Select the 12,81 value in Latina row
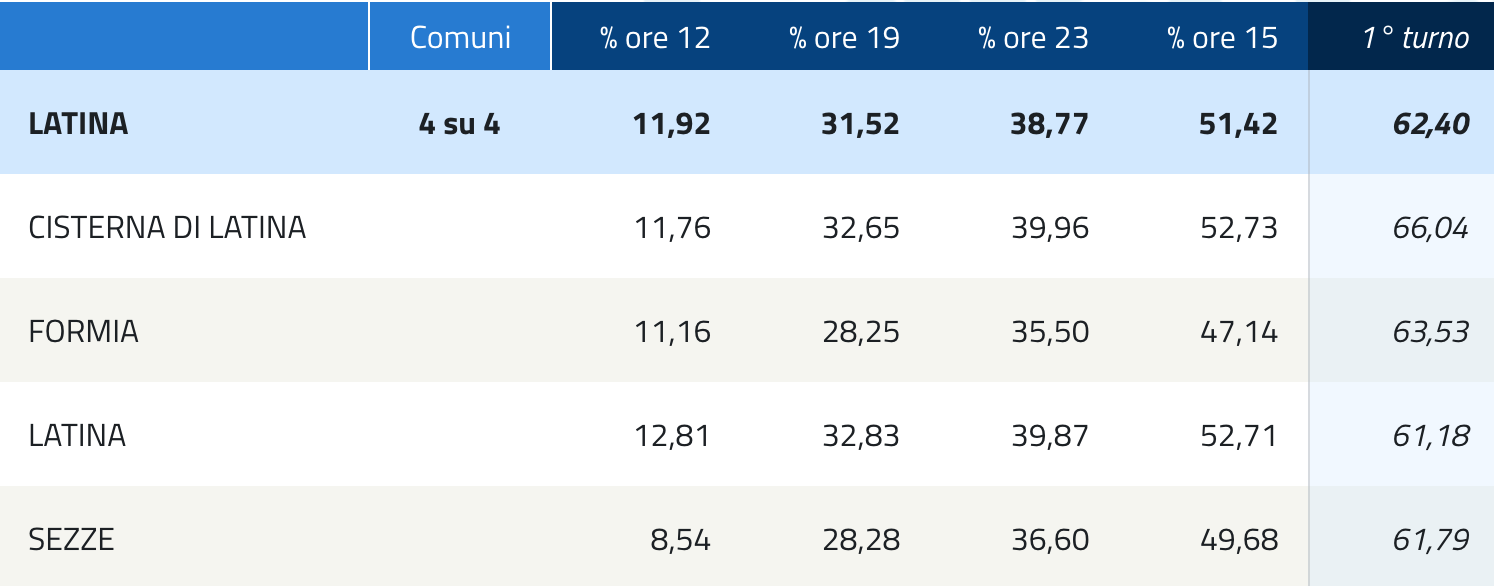The height and width of the screenshot is (586, 1494). tap(672, 436)
